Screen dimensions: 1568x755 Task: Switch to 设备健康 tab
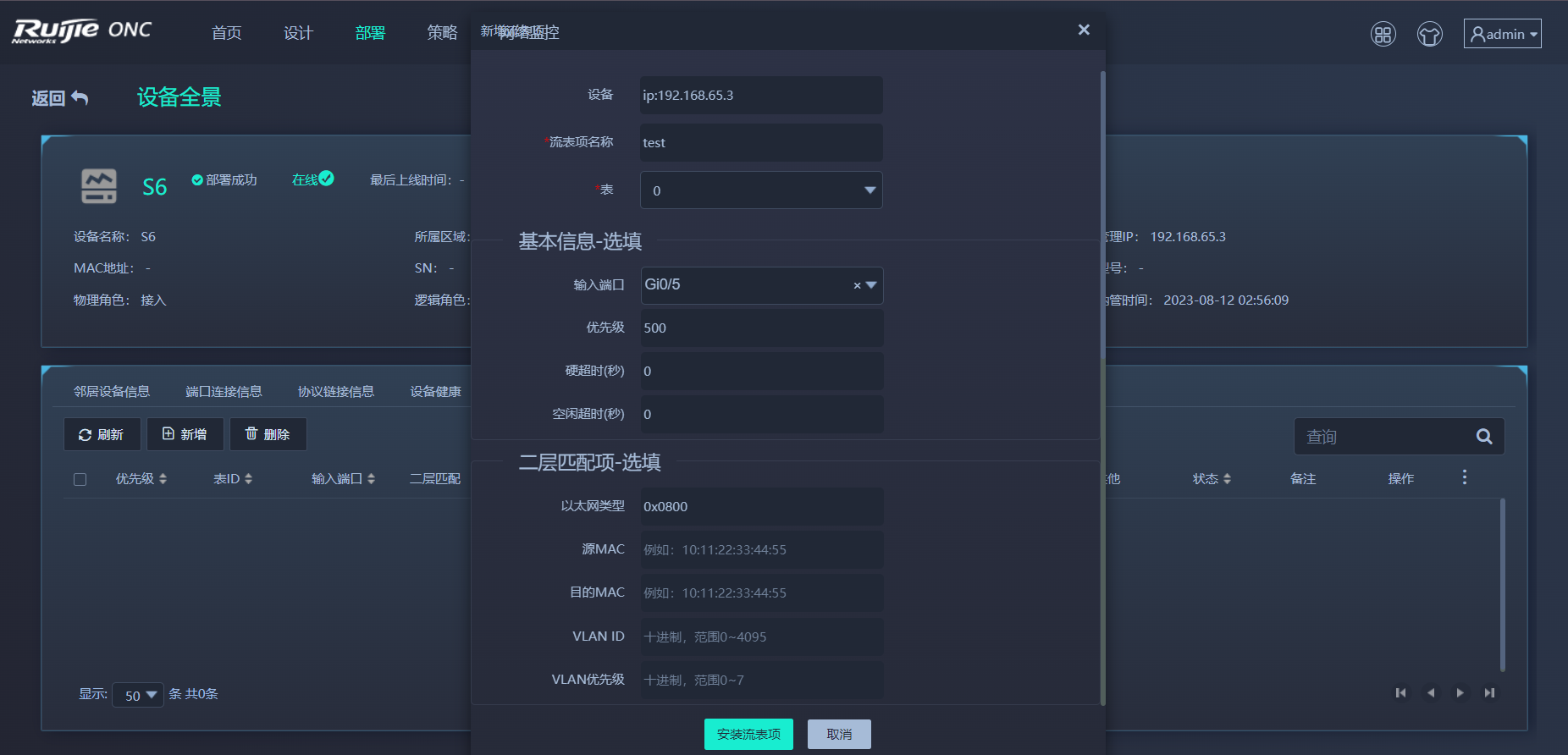[436, 392]
